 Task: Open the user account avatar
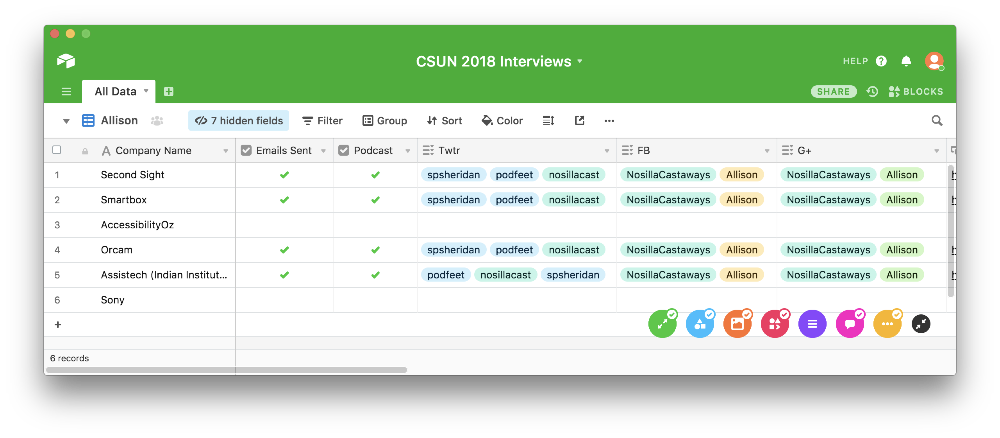pyautogui.click(x=934, y=61)
